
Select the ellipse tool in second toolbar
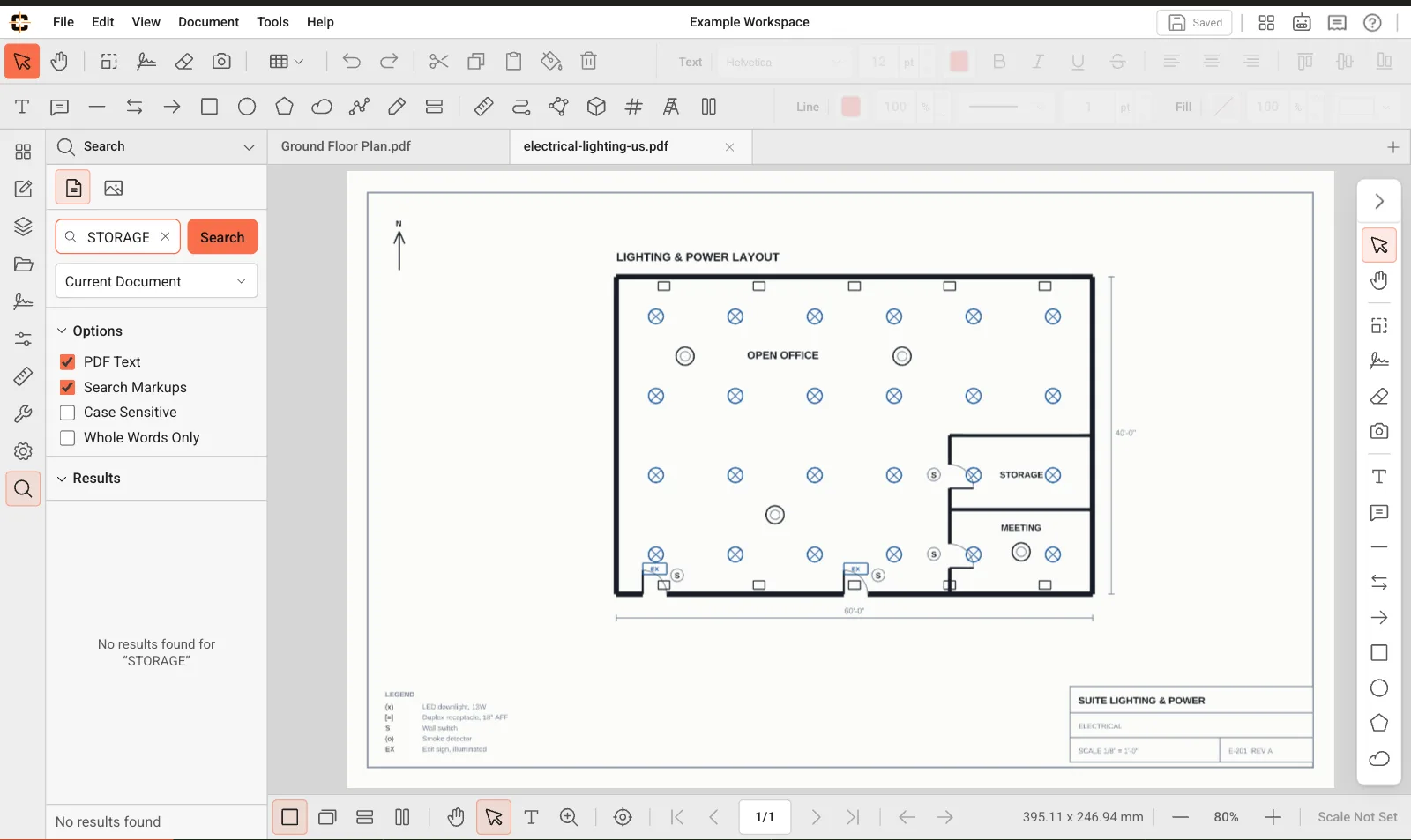coord(247,107)
